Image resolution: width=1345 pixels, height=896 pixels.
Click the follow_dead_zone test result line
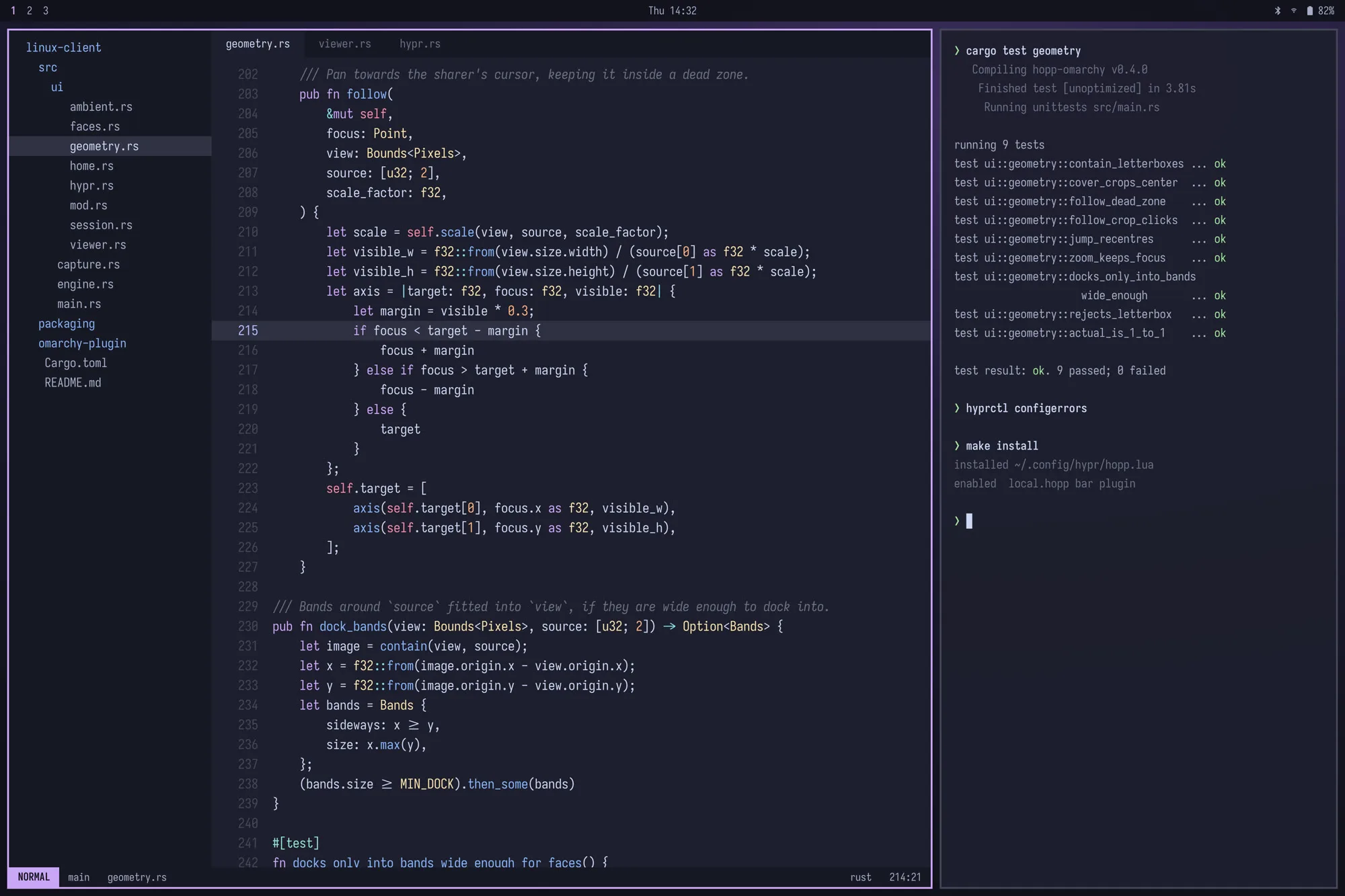pyautogui.click(x=1089, y=202)
